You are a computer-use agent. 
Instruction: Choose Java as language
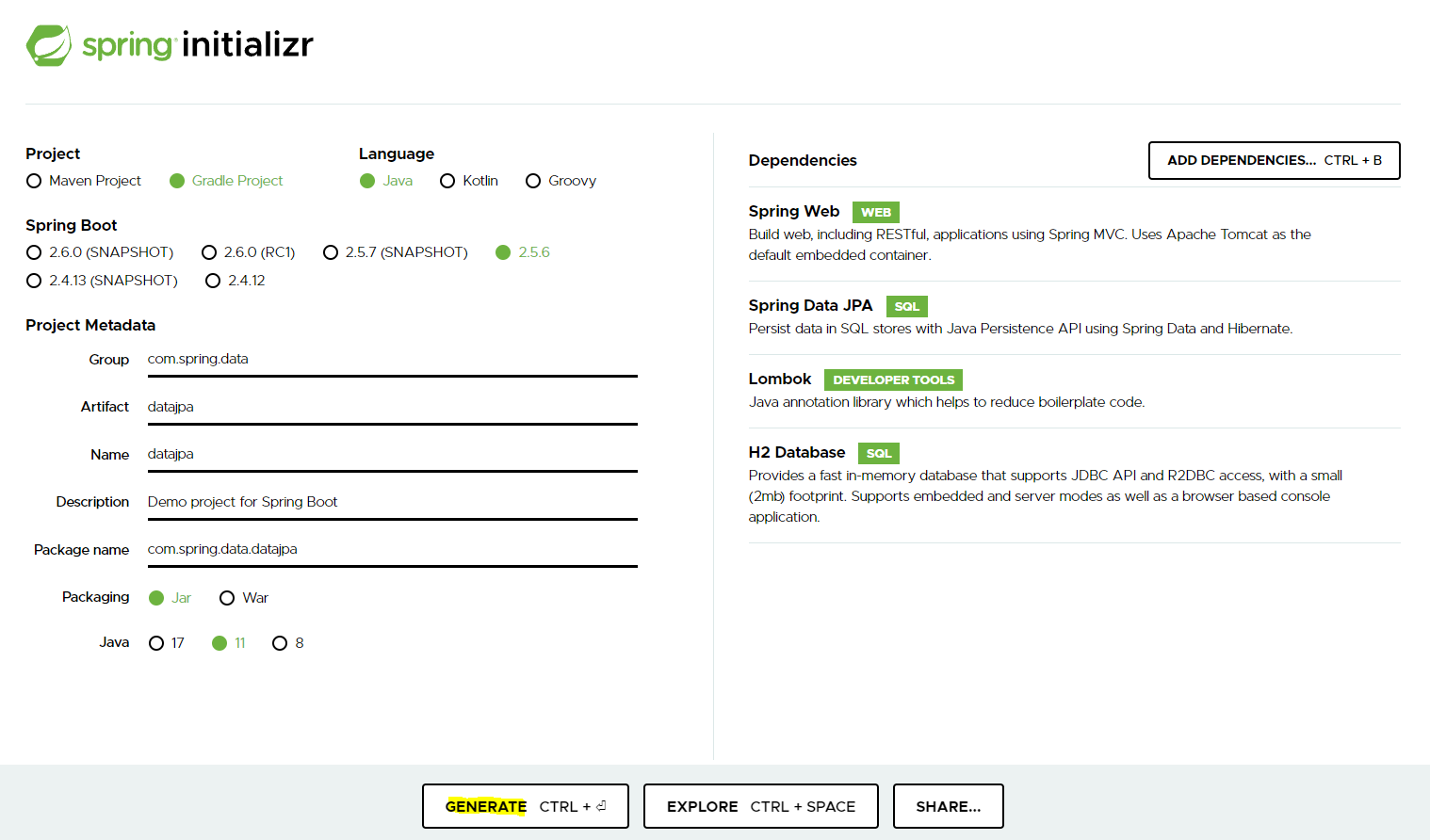tap(386, 181)
